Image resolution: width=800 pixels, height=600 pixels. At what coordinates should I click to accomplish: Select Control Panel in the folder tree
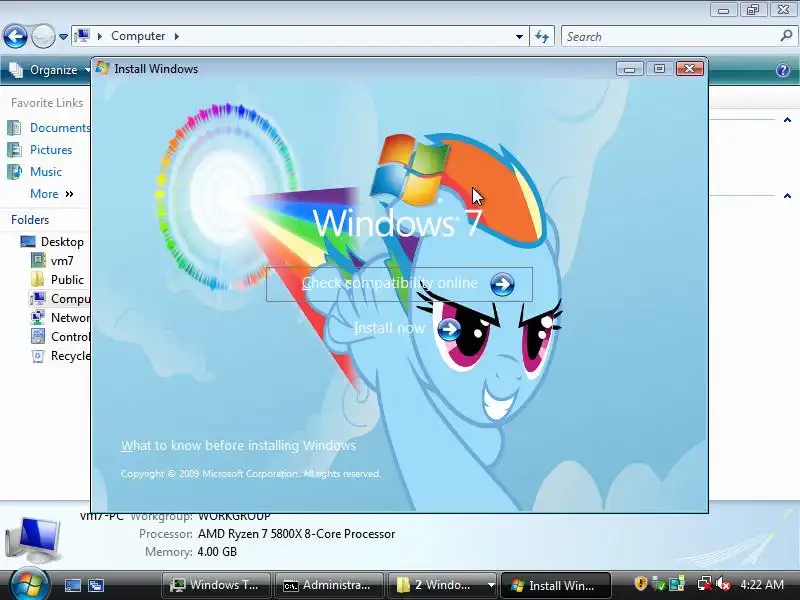click(60, 337)
